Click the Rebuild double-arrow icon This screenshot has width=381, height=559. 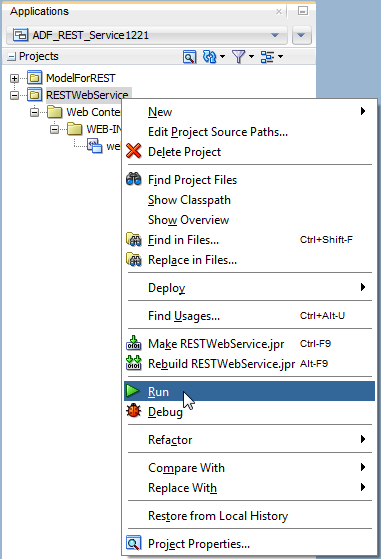(x=134, y=363)
